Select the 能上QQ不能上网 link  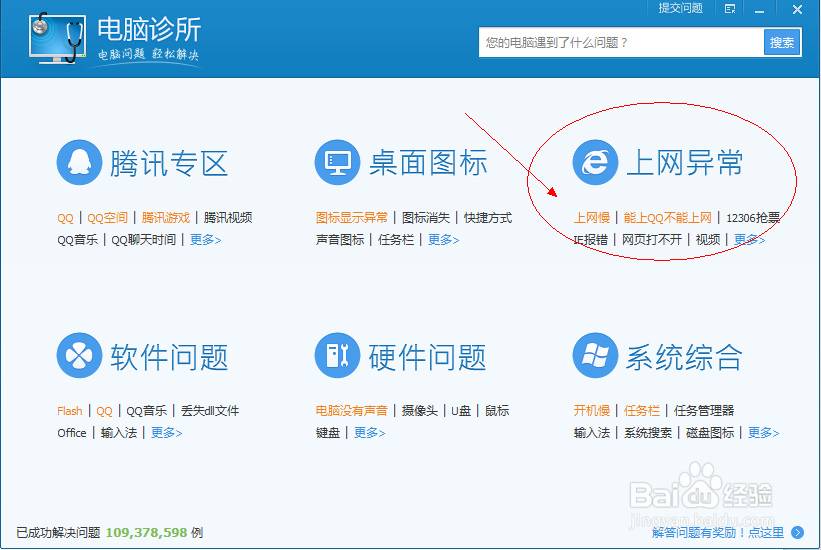pyautogui.click(x=668, y=218)
